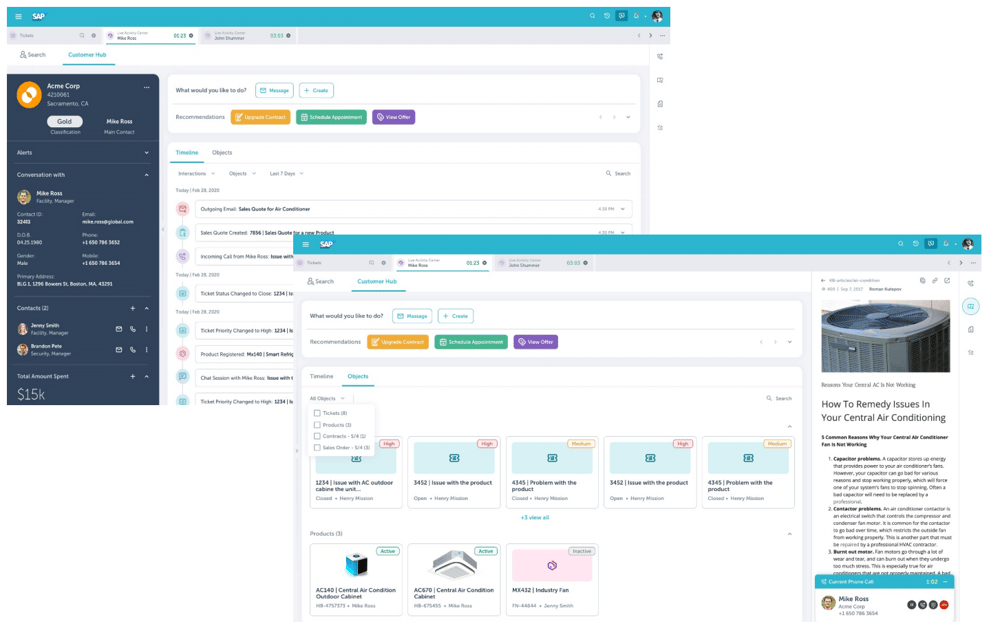This screenshot has height=639, width=1000.
Task: Click Search field in back timeline panel
Action: (x=618, y=173)
